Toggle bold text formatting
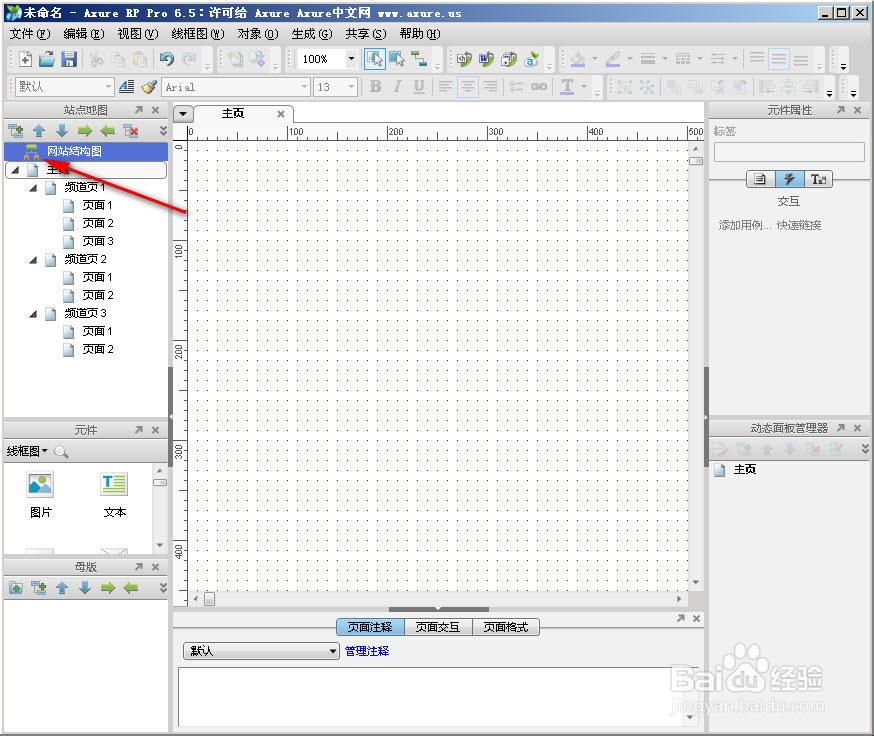 click(375, 87)
